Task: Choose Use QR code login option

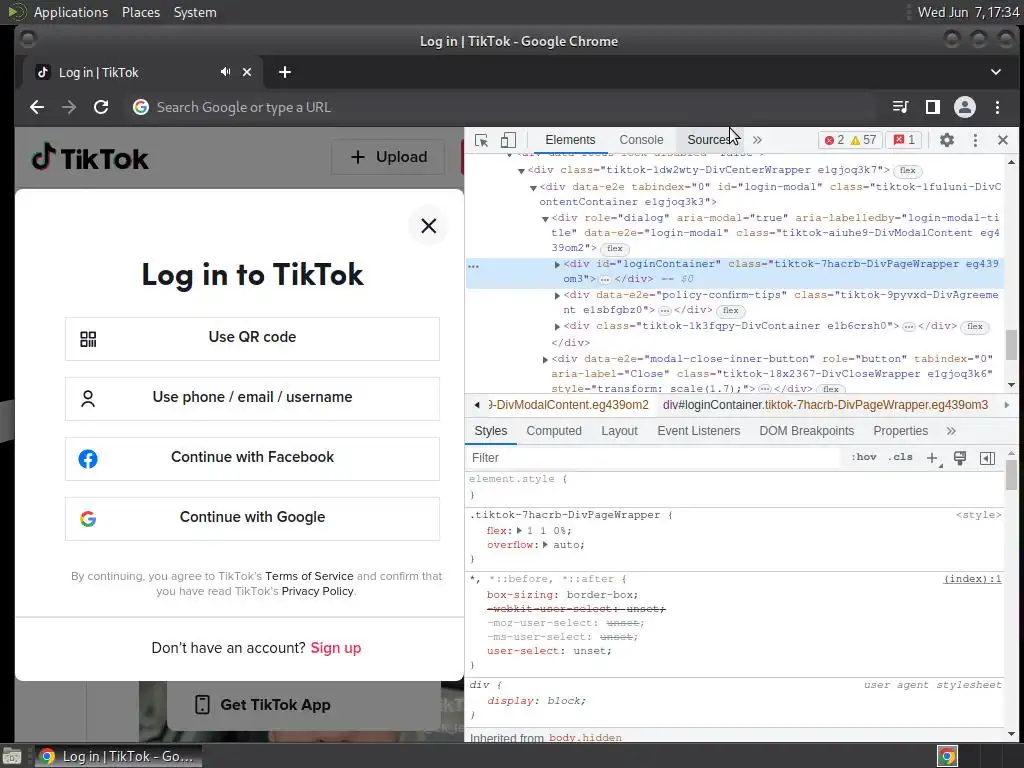Action: pyautogui.click(x=252, y=339)
